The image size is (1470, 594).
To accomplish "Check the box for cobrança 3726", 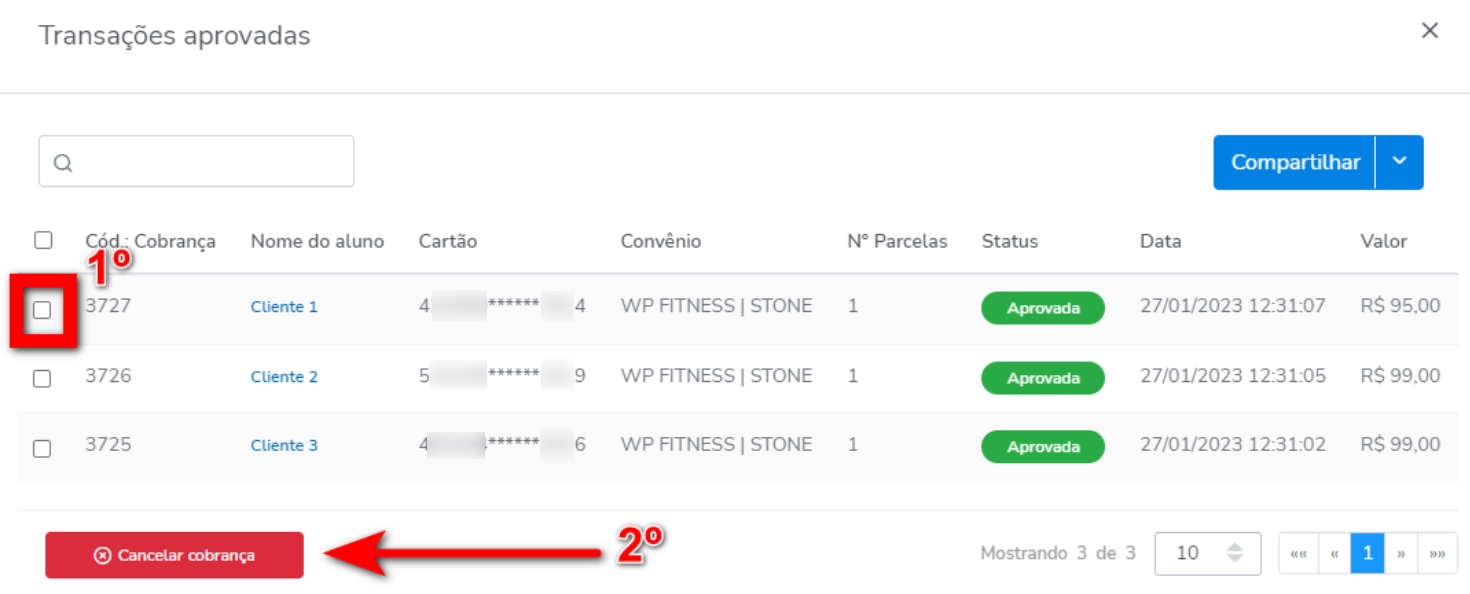I will coord(42,378).
